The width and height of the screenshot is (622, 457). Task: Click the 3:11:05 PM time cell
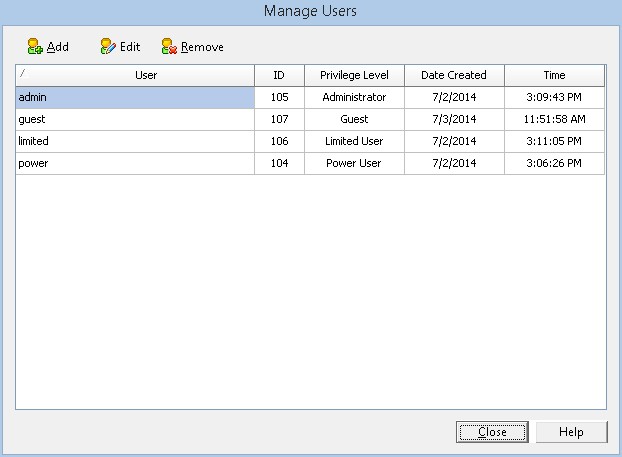tap(554, 141)
